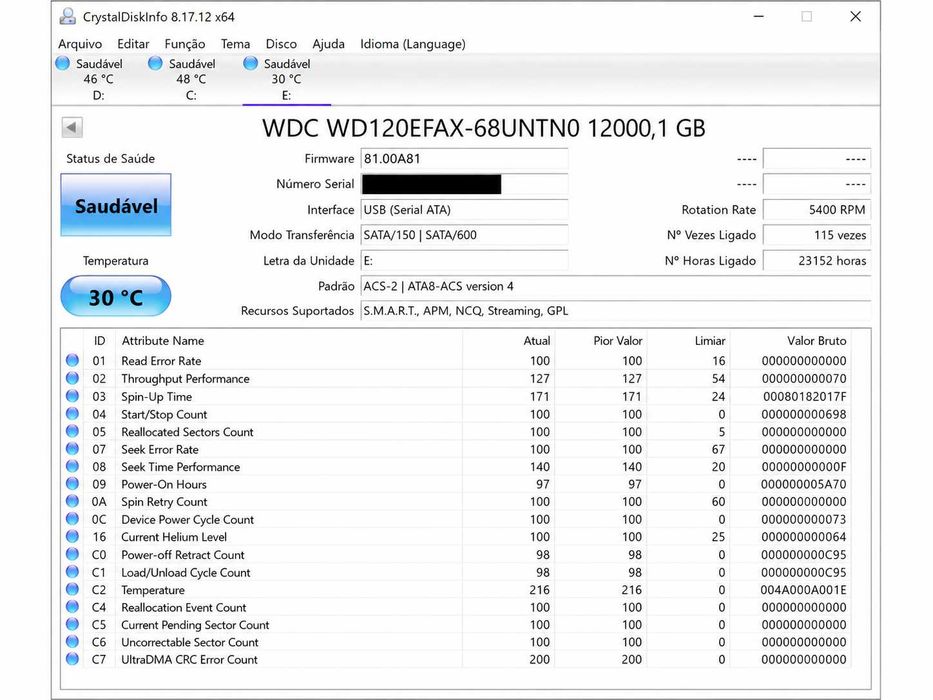
Task: Open the Disco menu
Action: coord(281,44)
